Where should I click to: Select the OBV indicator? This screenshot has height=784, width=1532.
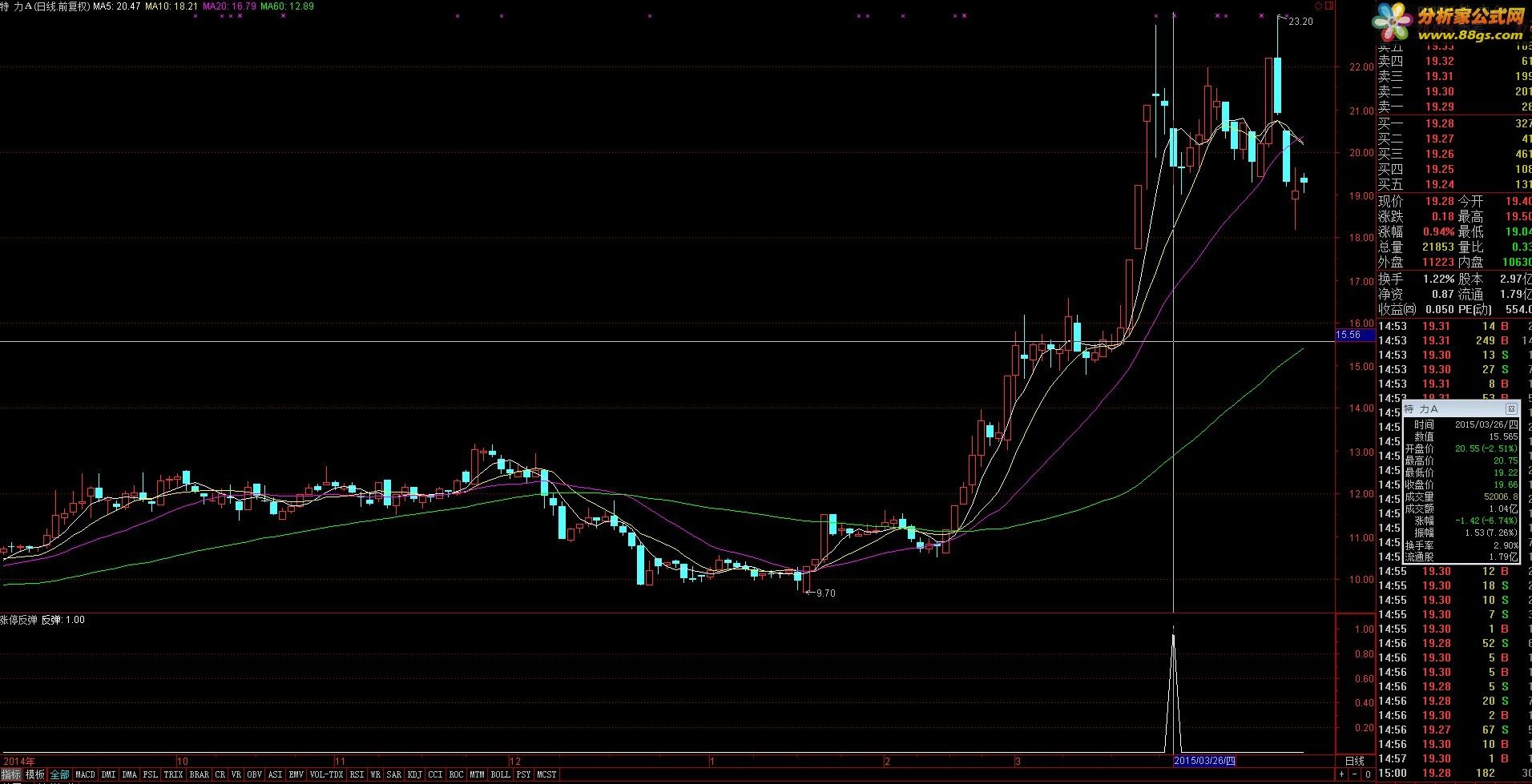tap(254, 774)
